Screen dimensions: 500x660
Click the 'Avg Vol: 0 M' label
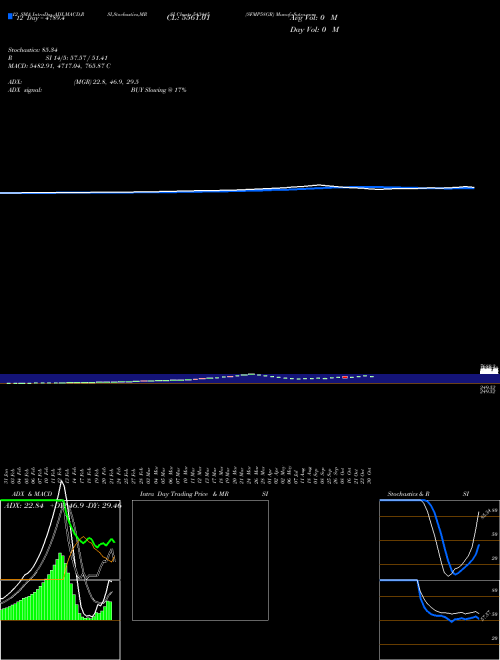coord(314,18)
